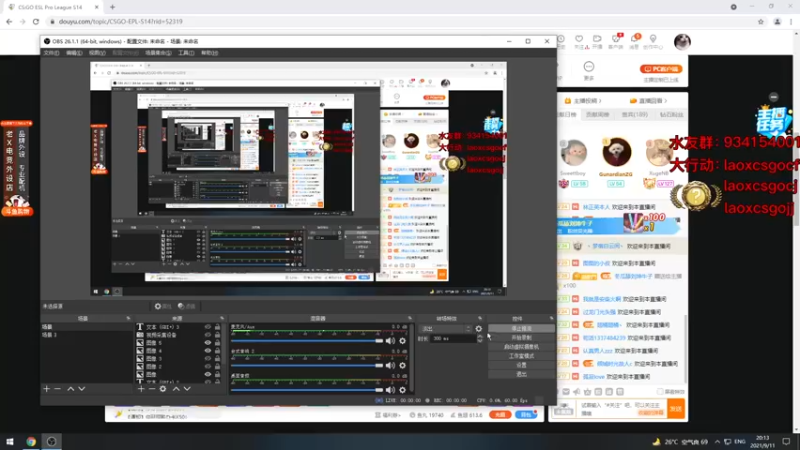Enable the 屏蔽特效 checkbox in chat
The width and height of the screenshot is (800, 450).
pos(660,392)
